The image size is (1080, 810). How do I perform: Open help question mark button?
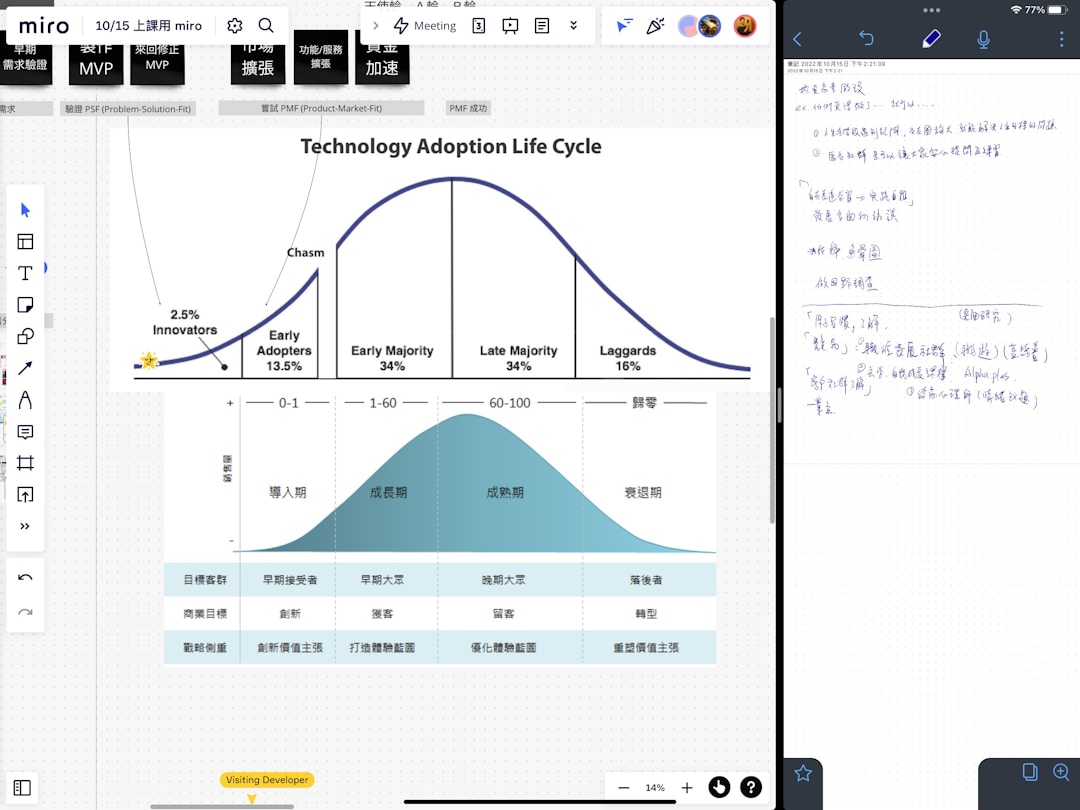pos(751,787)
